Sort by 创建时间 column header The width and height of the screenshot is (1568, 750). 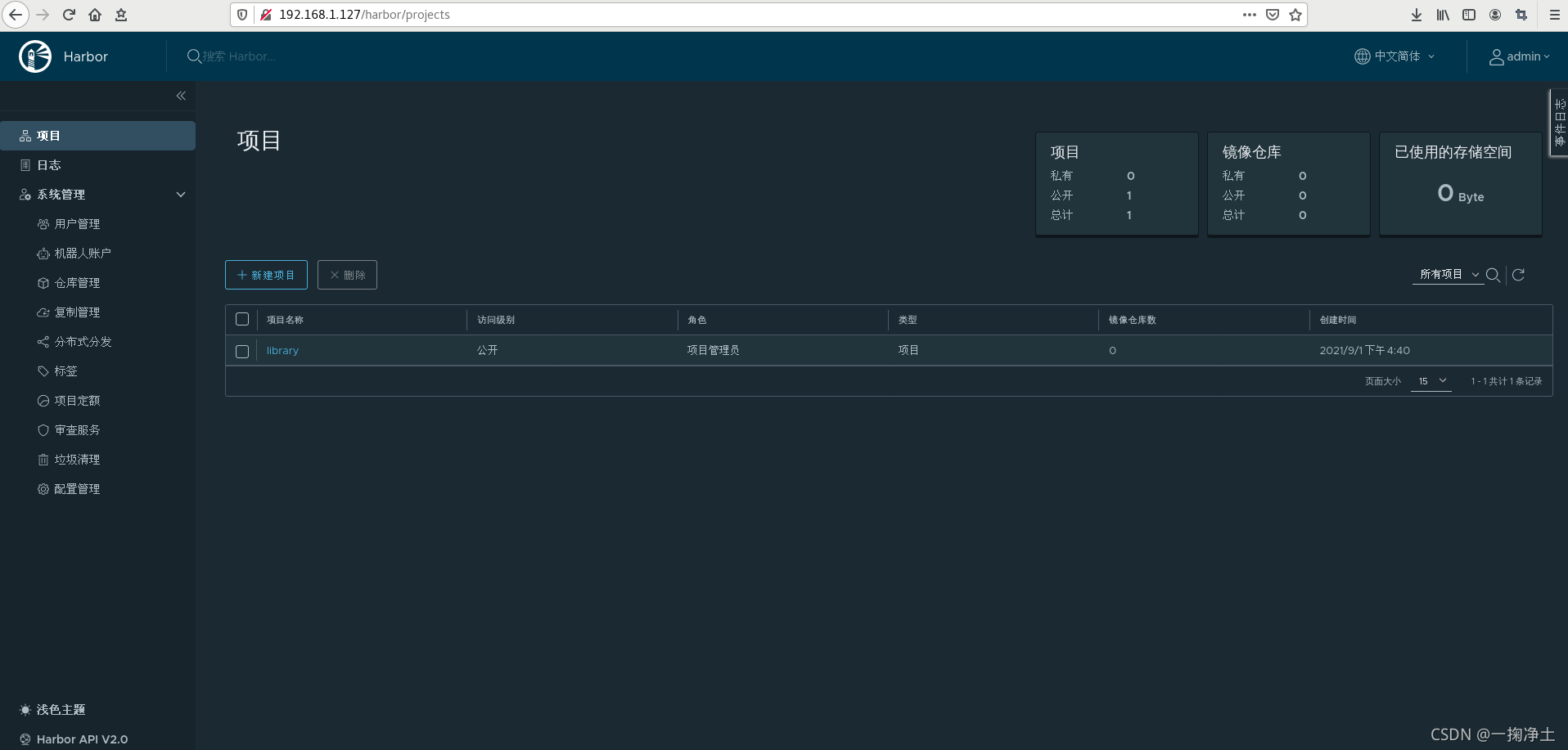coord(1338,320)
